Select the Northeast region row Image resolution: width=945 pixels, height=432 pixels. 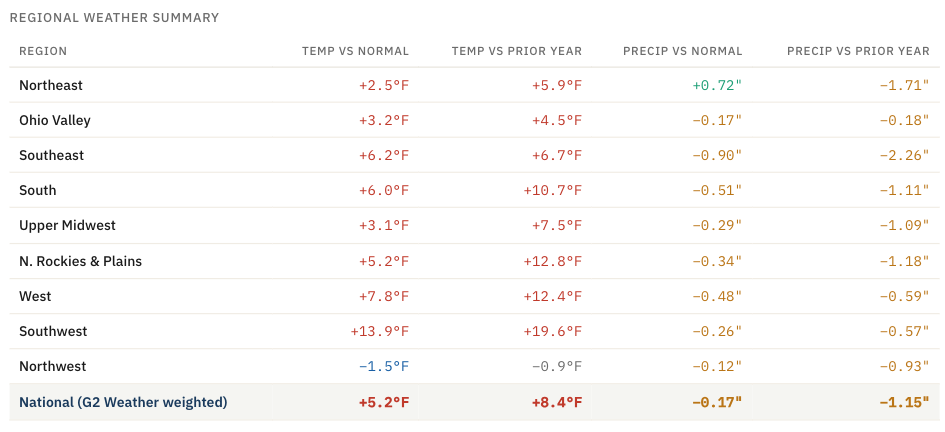click(x=474, y=85)
